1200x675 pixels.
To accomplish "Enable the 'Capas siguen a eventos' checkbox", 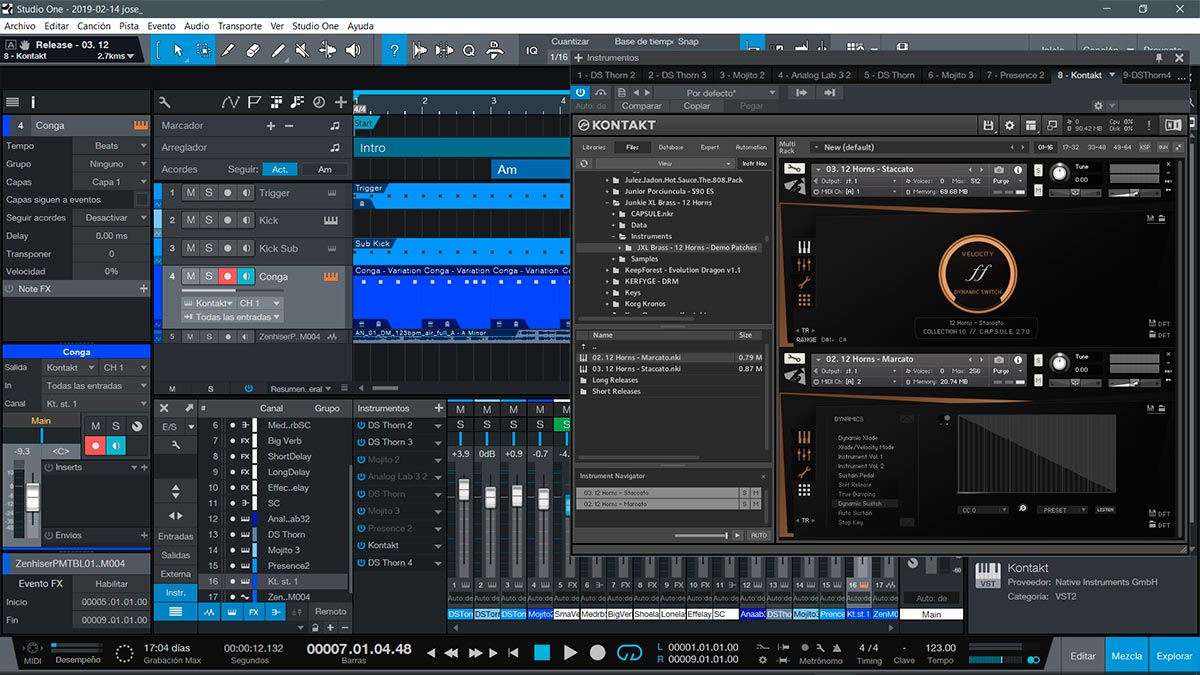I will (x=141, y=200).
